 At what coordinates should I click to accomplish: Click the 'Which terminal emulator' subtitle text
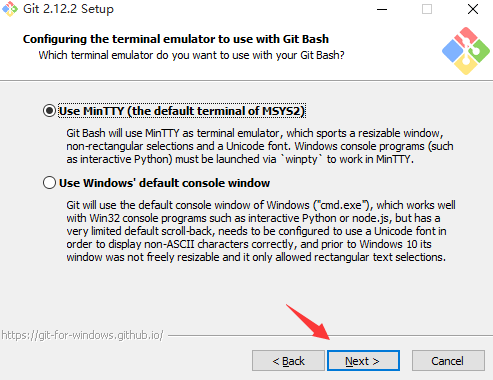[191, 55]
